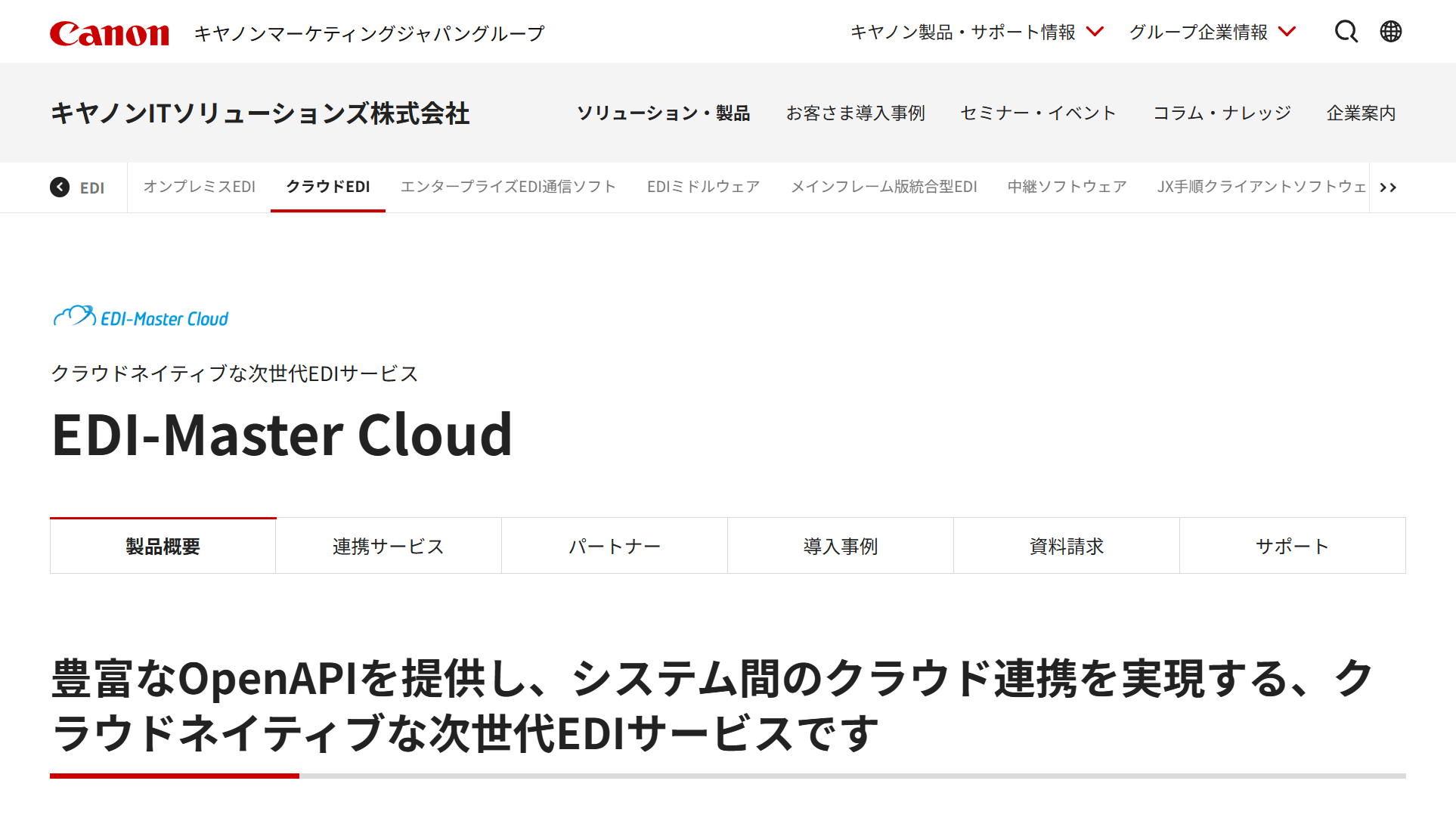Go to クラウドEDI section

point(327,187)
